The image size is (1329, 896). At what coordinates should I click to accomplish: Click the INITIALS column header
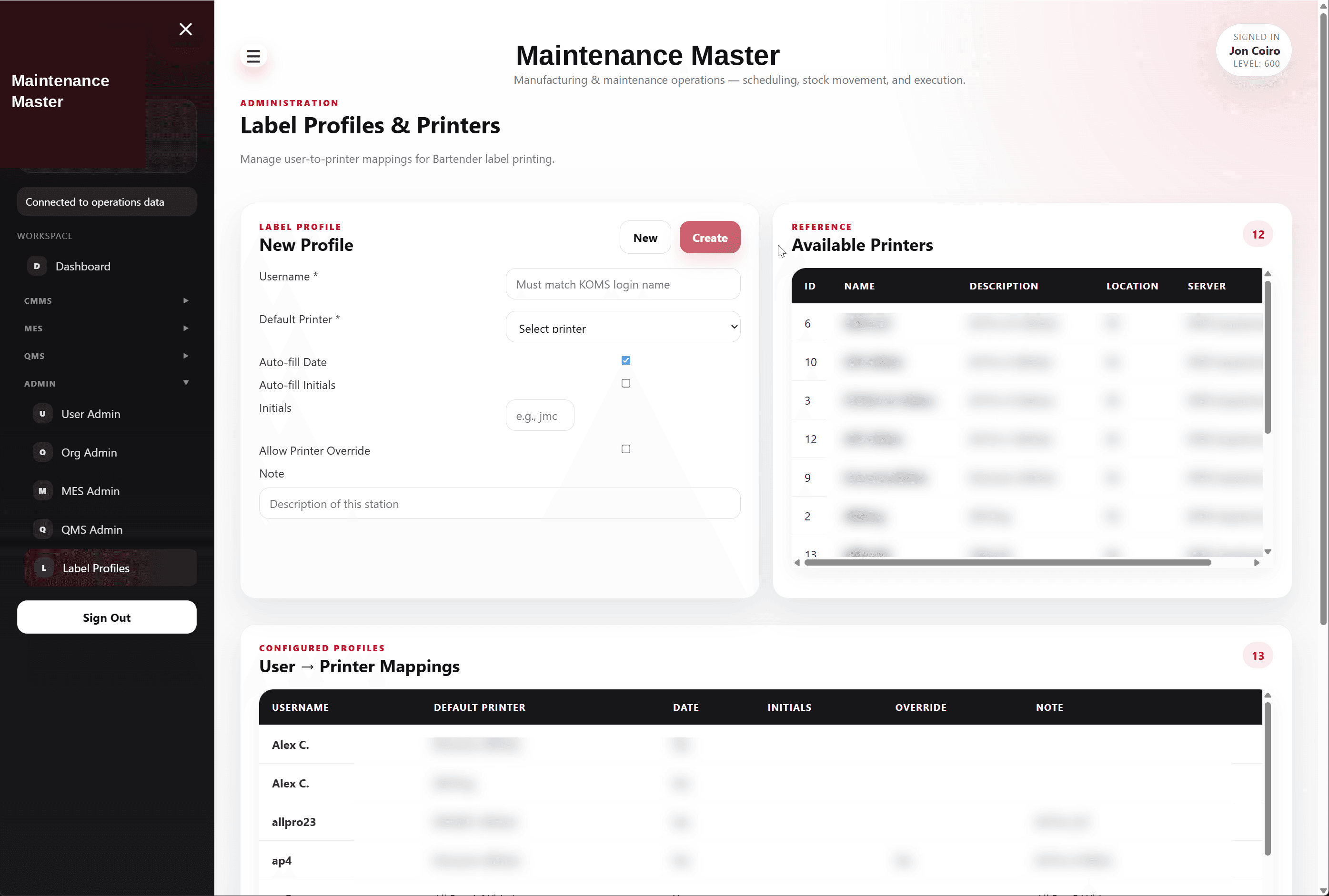[789, 707]
